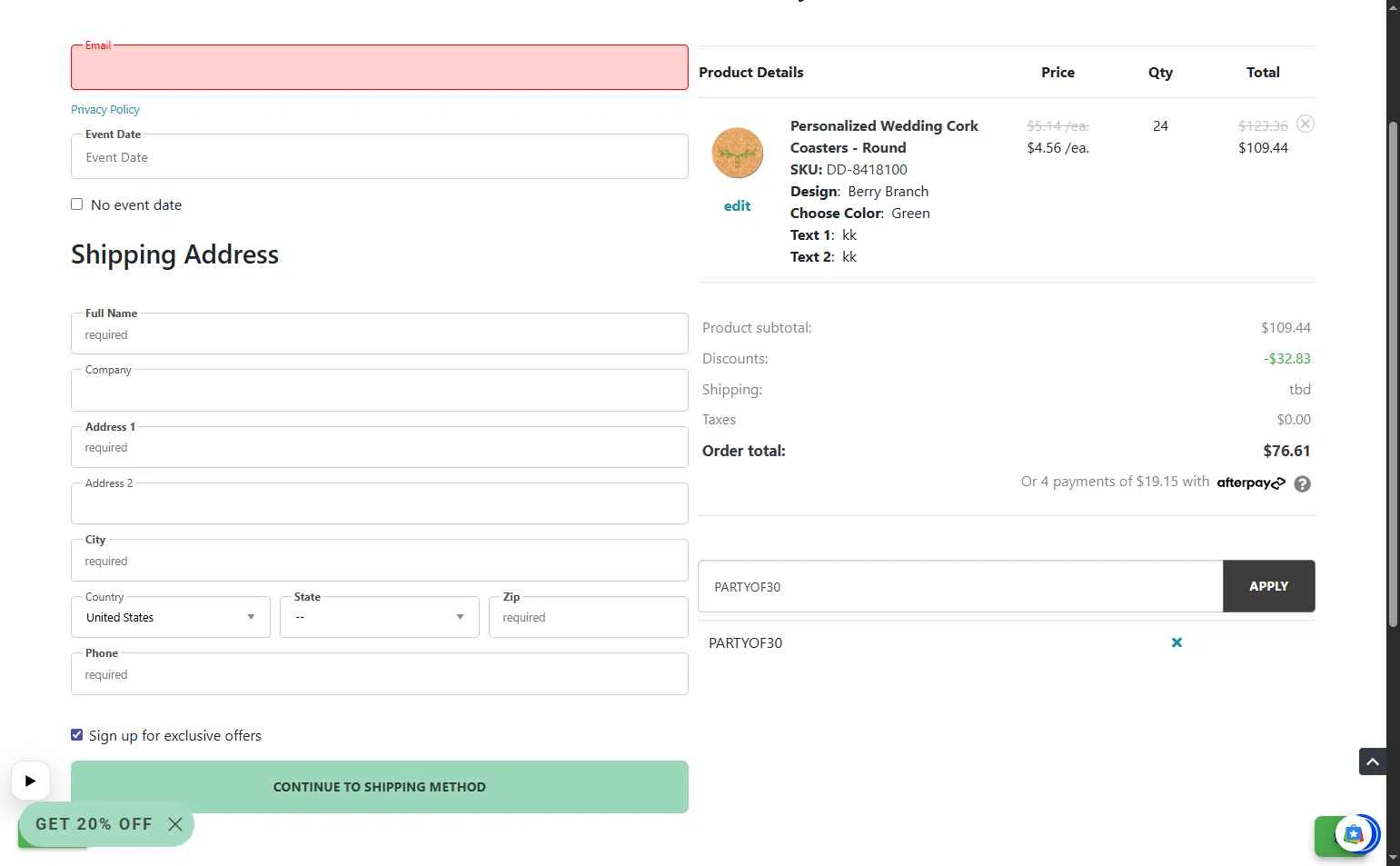
Task: Click the Event Date field
Action: click(x=380, y=157)
